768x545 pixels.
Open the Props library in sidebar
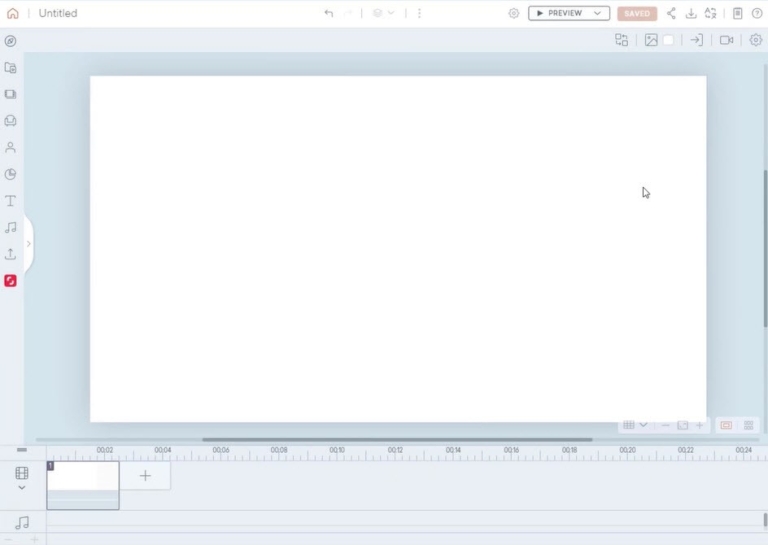click(10, 121)
